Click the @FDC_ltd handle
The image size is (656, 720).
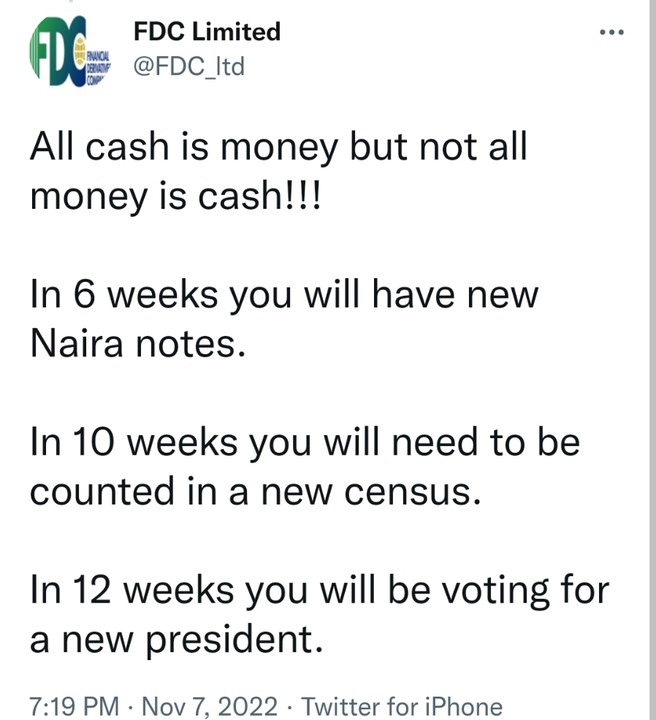[188, 67]
